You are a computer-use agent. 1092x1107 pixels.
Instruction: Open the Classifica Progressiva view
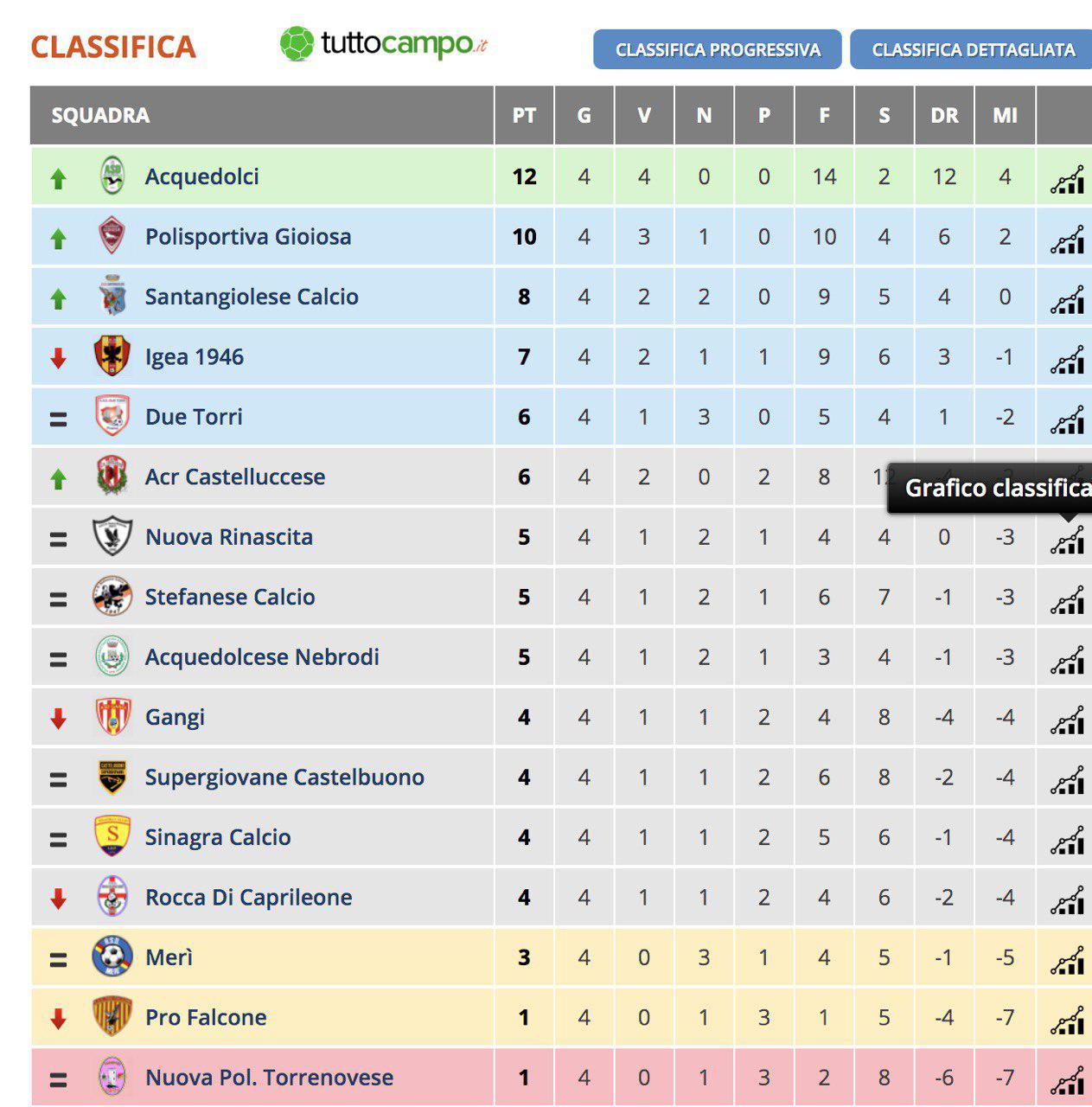click(x=718, y=49)
